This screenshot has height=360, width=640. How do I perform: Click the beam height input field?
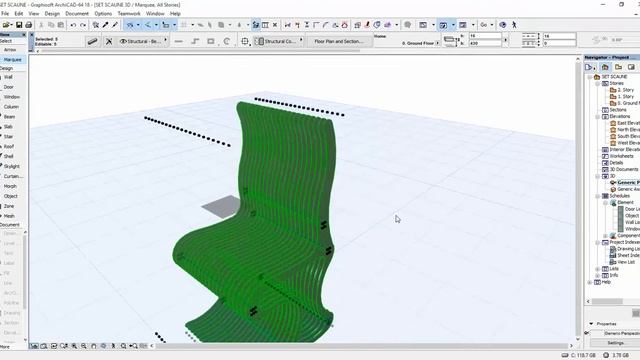point(484,36)
